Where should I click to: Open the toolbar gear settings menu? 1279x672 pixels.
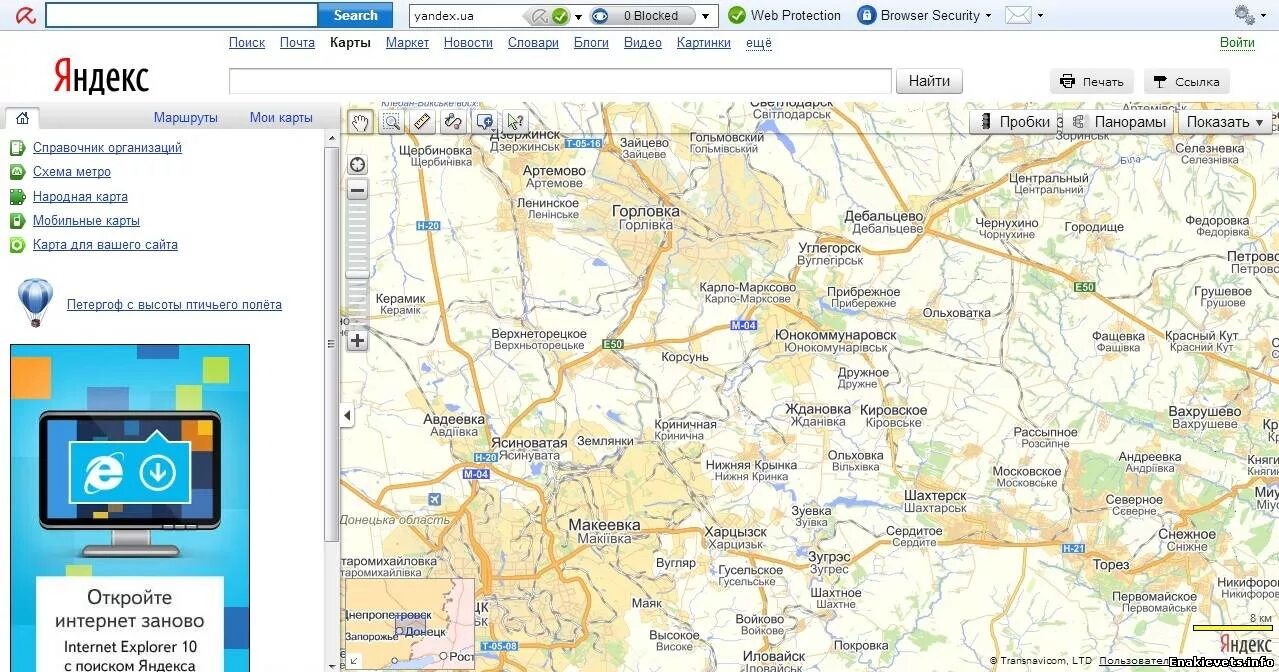pyautogui.click(x=1245, y=15)
